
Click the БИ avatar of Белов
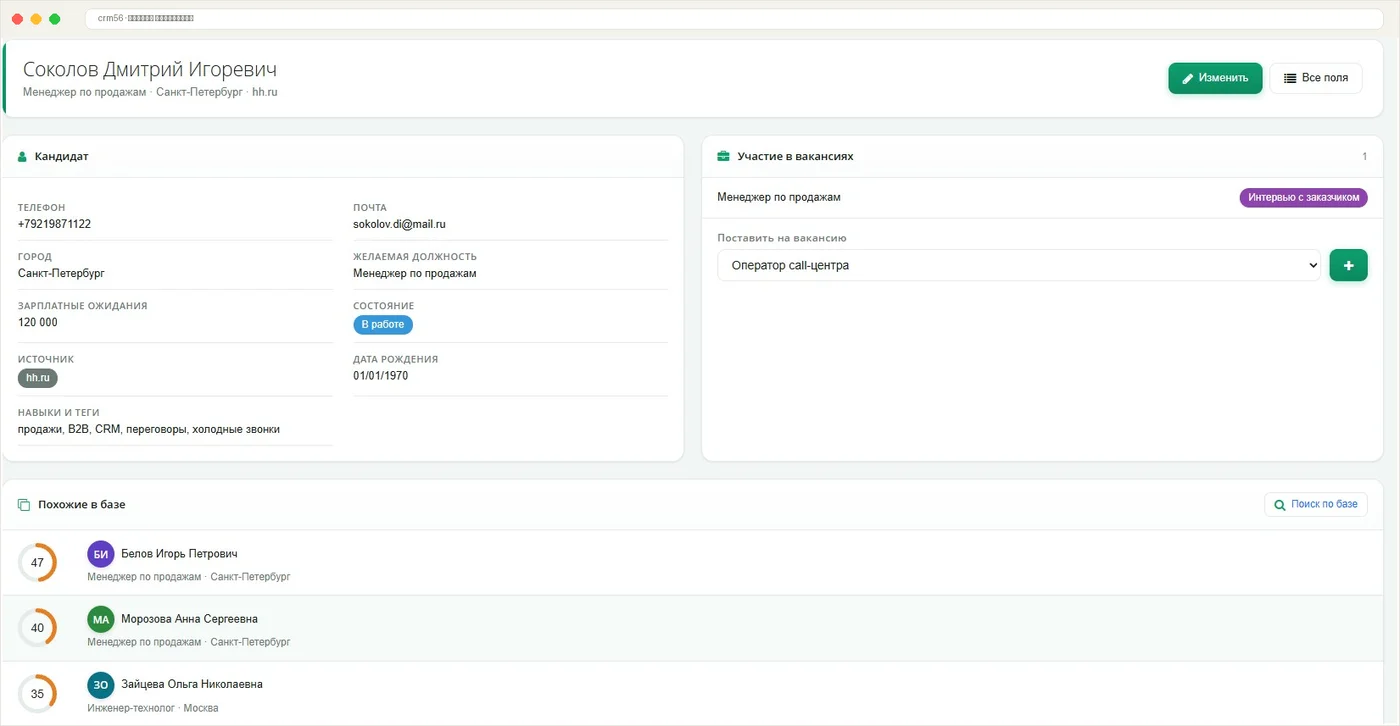101,554
